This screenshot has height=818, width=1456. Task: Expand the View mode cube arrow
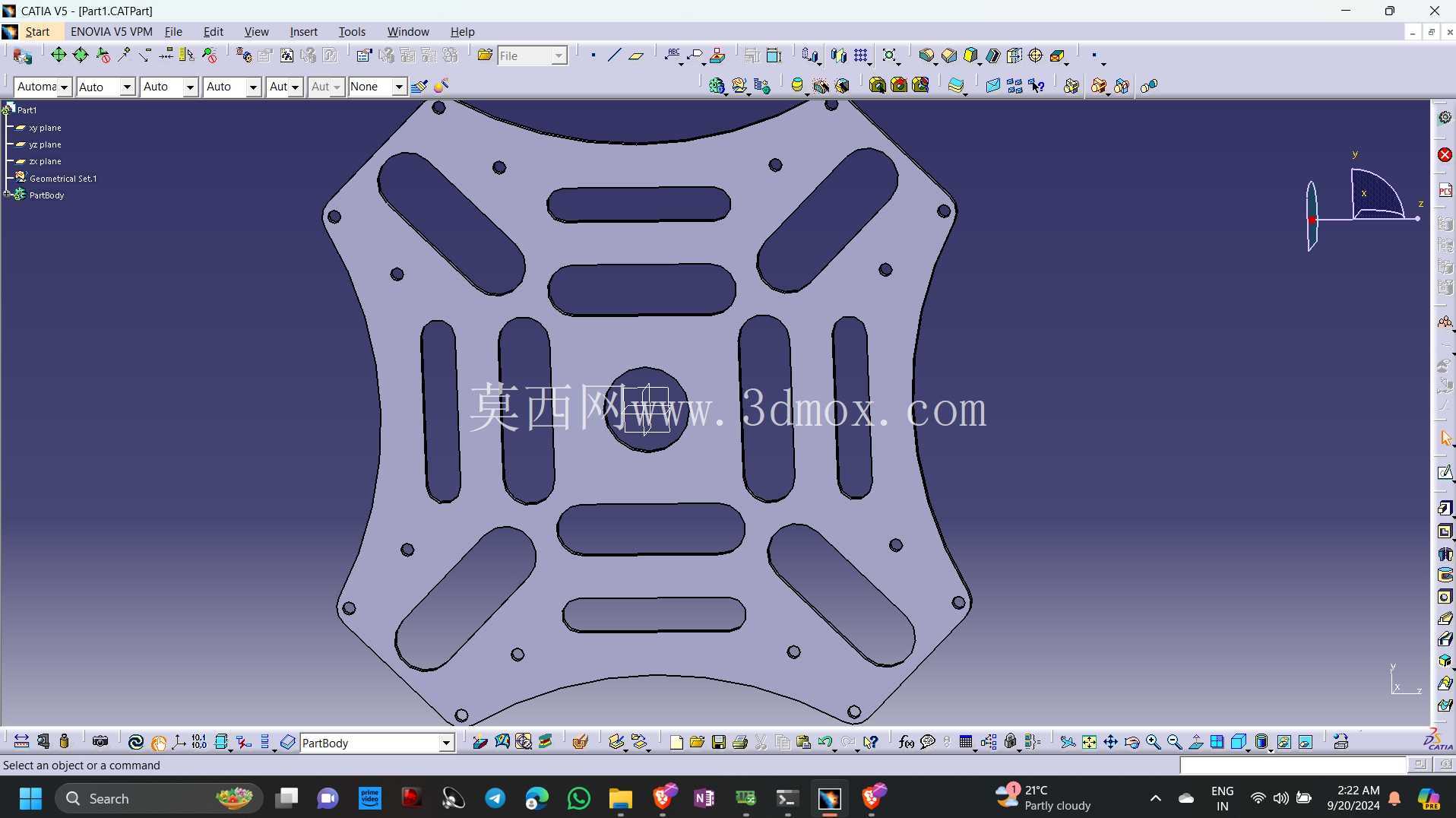[1249, 750]
